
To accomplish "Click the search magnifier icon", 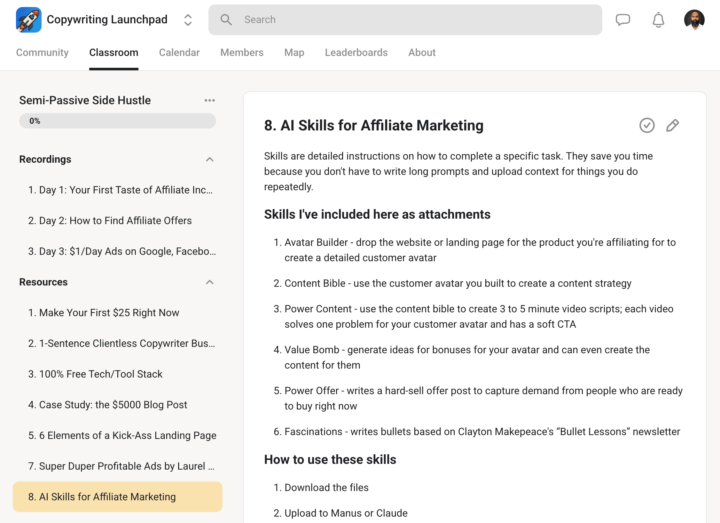I will [226, 20].
